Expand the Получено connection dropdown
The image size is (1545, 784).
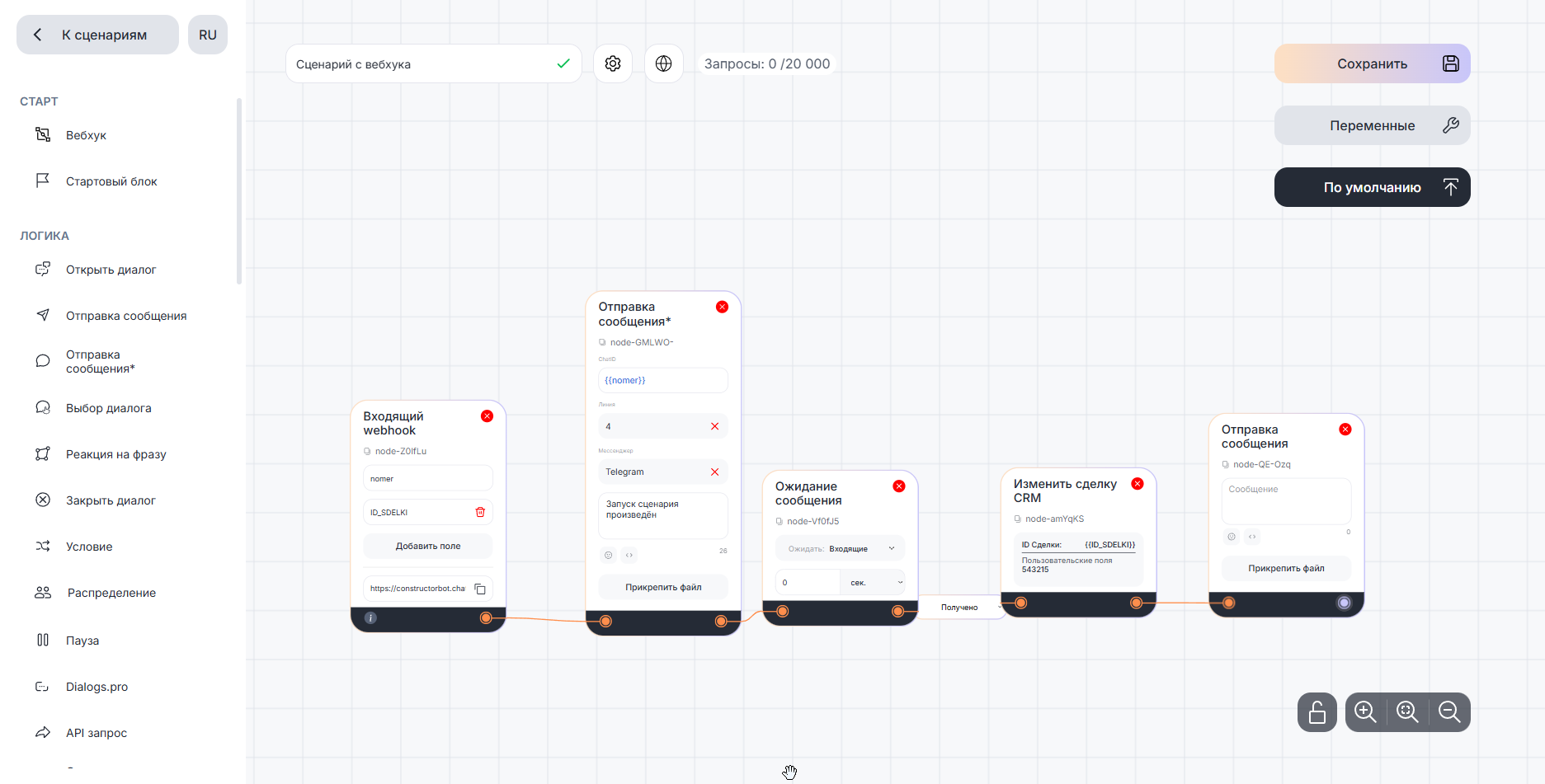coord(1000,608)
